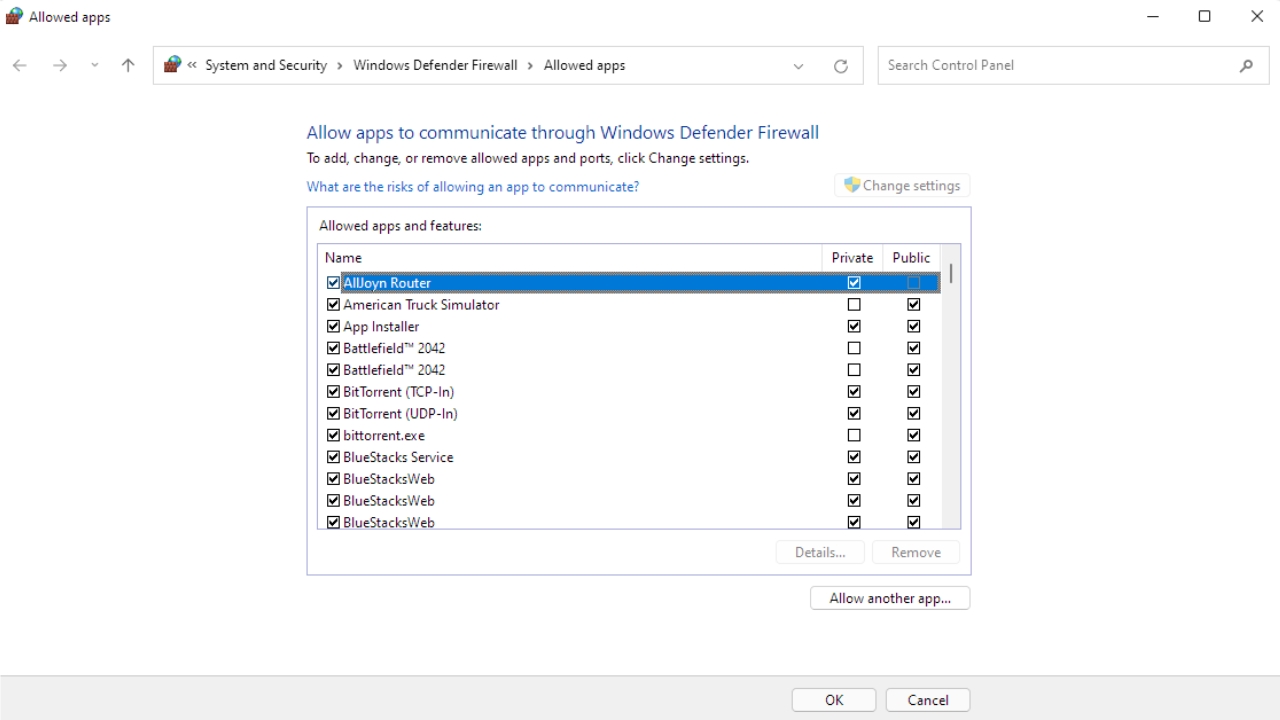The height and width of the screenshot is (720, 1280).
Task: Refresh the Allowed apps page
Action: coord(841,66)
